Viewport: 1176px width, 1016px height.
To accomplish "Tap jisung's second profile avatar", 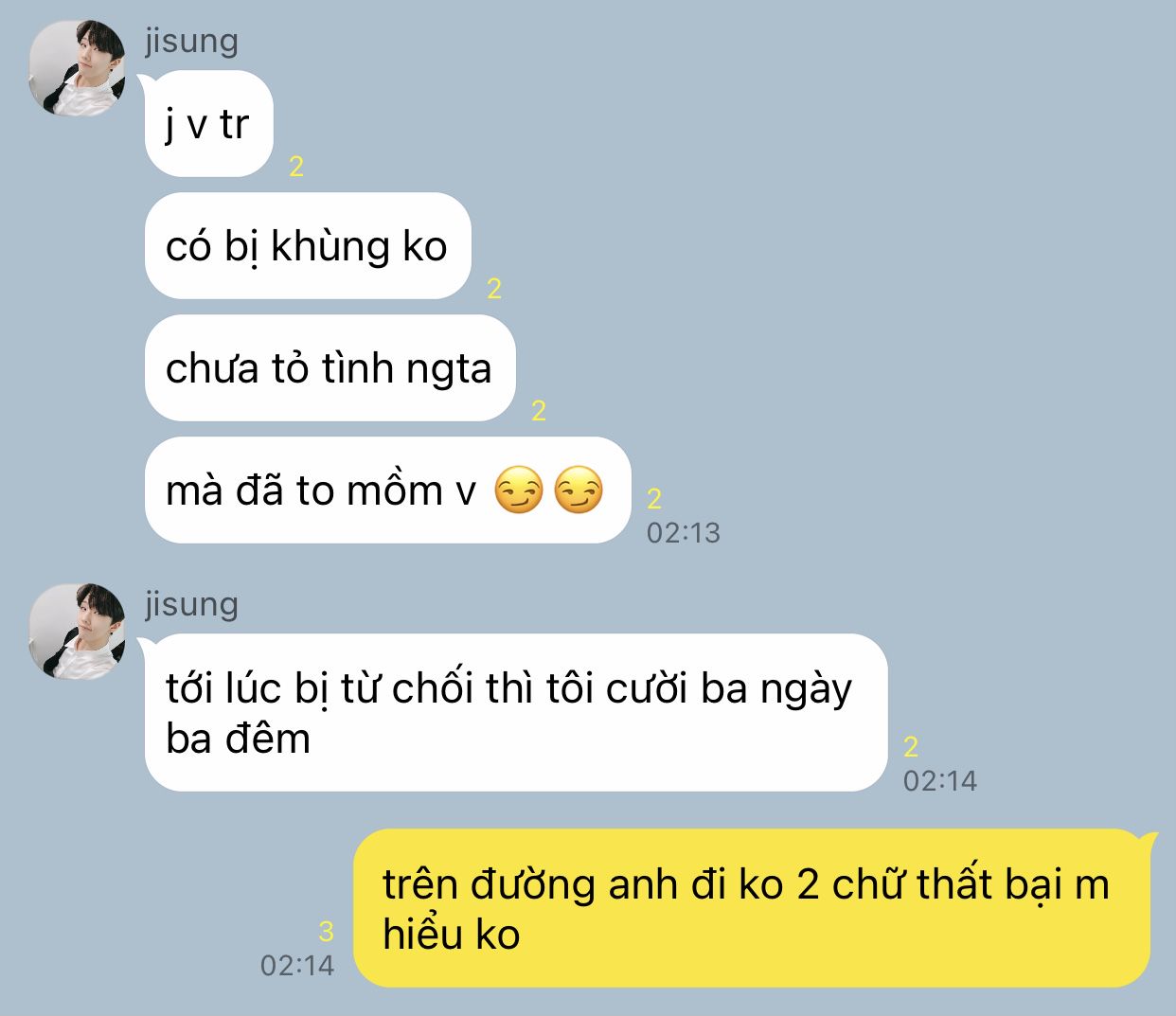I will (78, 631).
